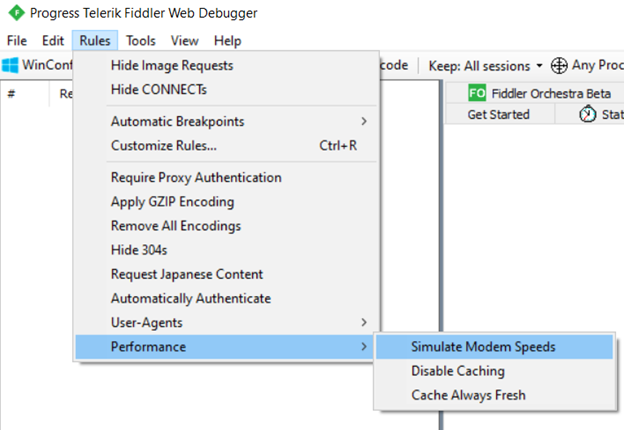Click the Statistics stopwatch icon

pyautogui.click(x=587, y=115)
